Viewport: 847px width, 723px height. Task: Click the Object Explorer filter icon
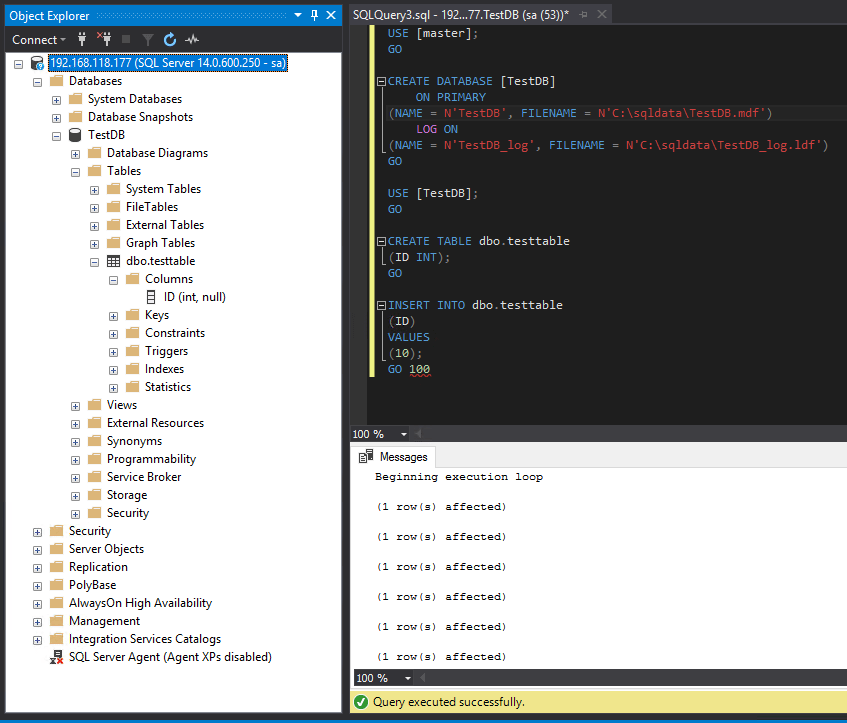tap(148, 40)
